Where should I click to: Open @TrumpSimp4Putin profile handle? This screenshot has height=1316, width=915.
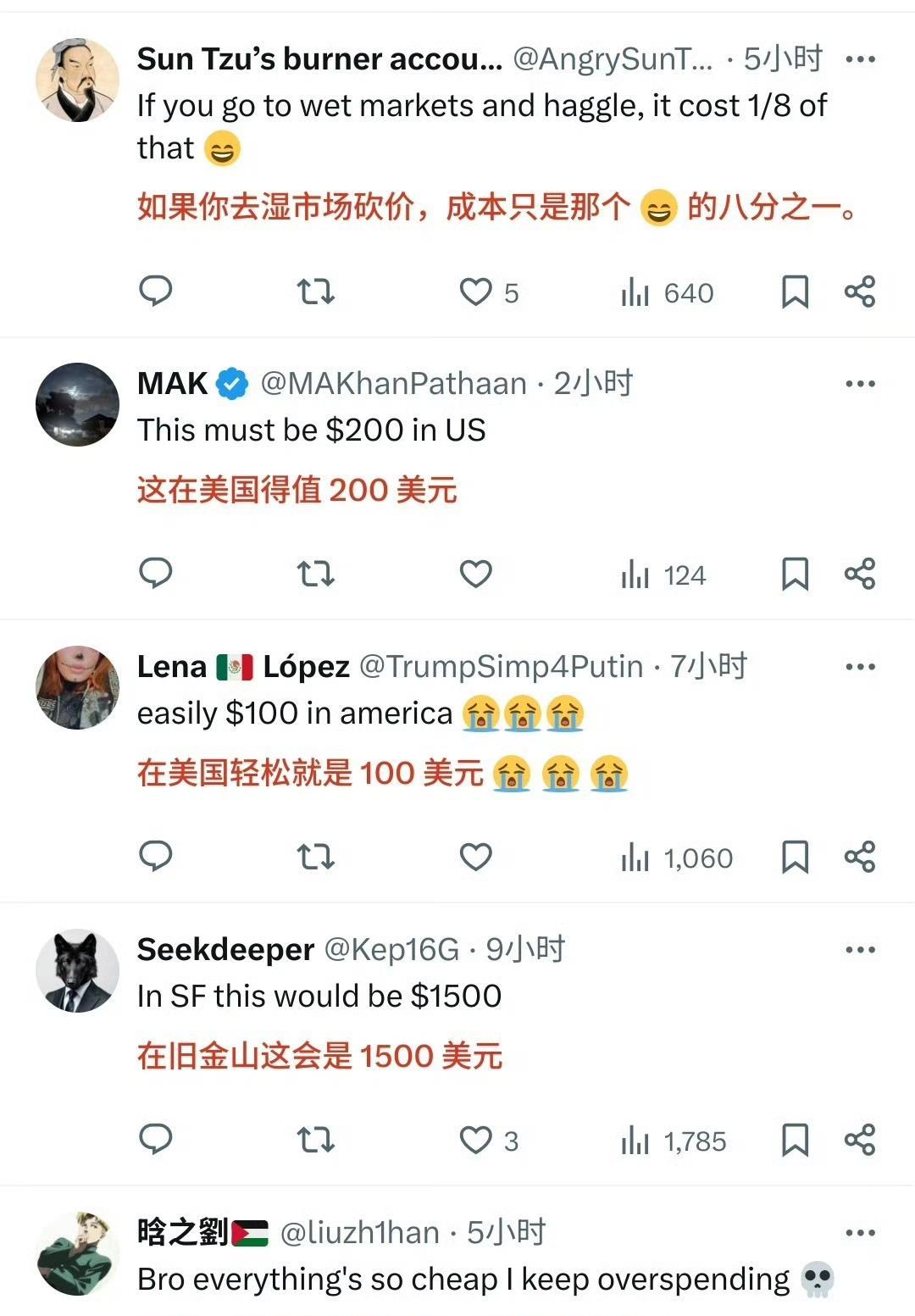pos(501,667)
